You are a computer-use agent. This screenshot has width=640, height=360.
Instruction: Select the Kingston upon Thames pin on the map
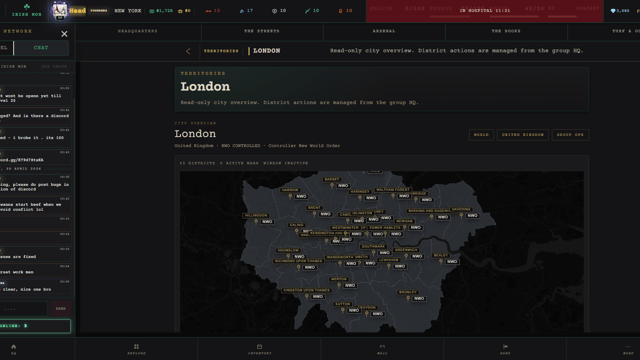(x=307, y=297)
